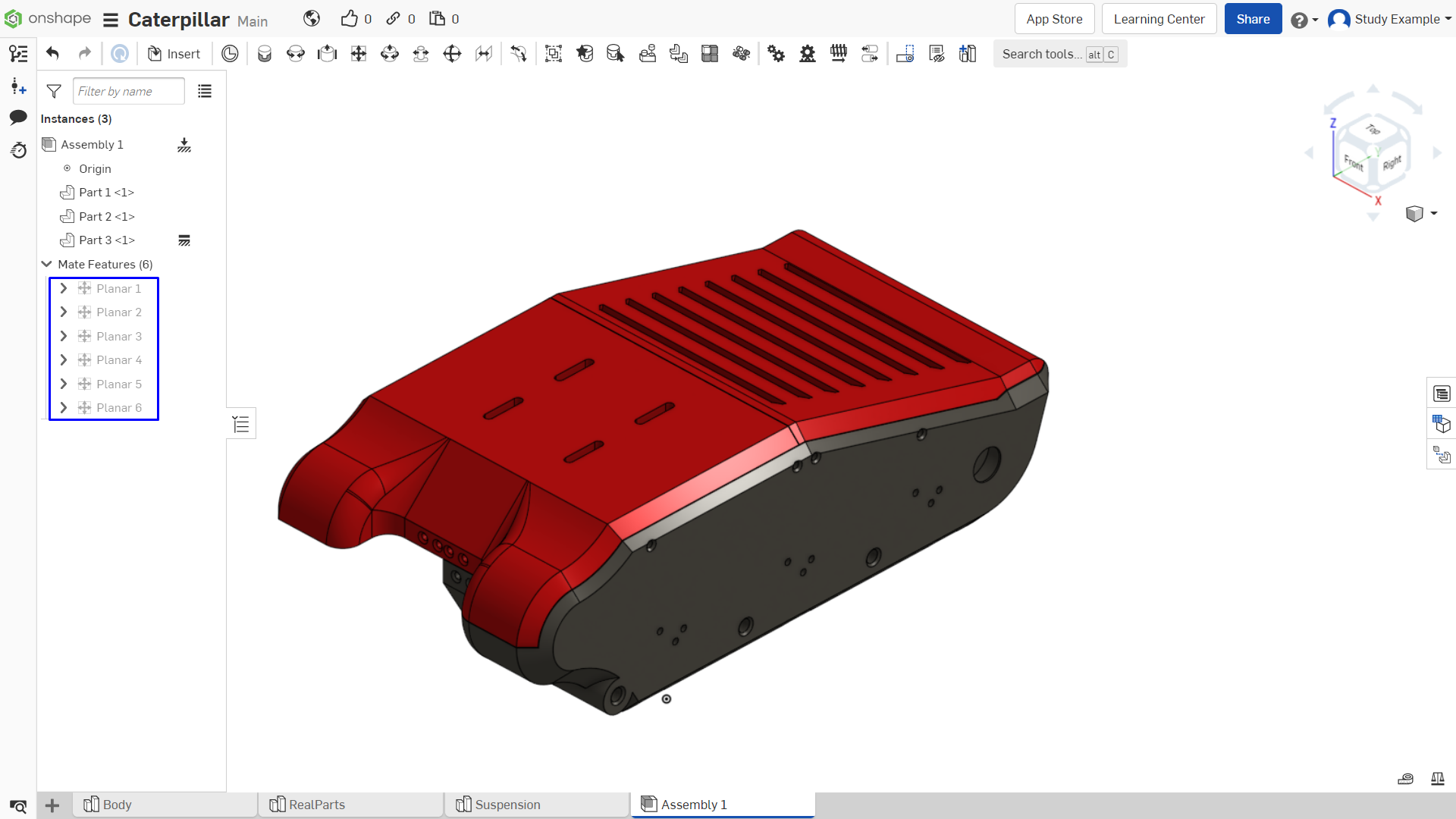Select the Revolute mate tool
The image size is (1456, 819).
[296, 54]
